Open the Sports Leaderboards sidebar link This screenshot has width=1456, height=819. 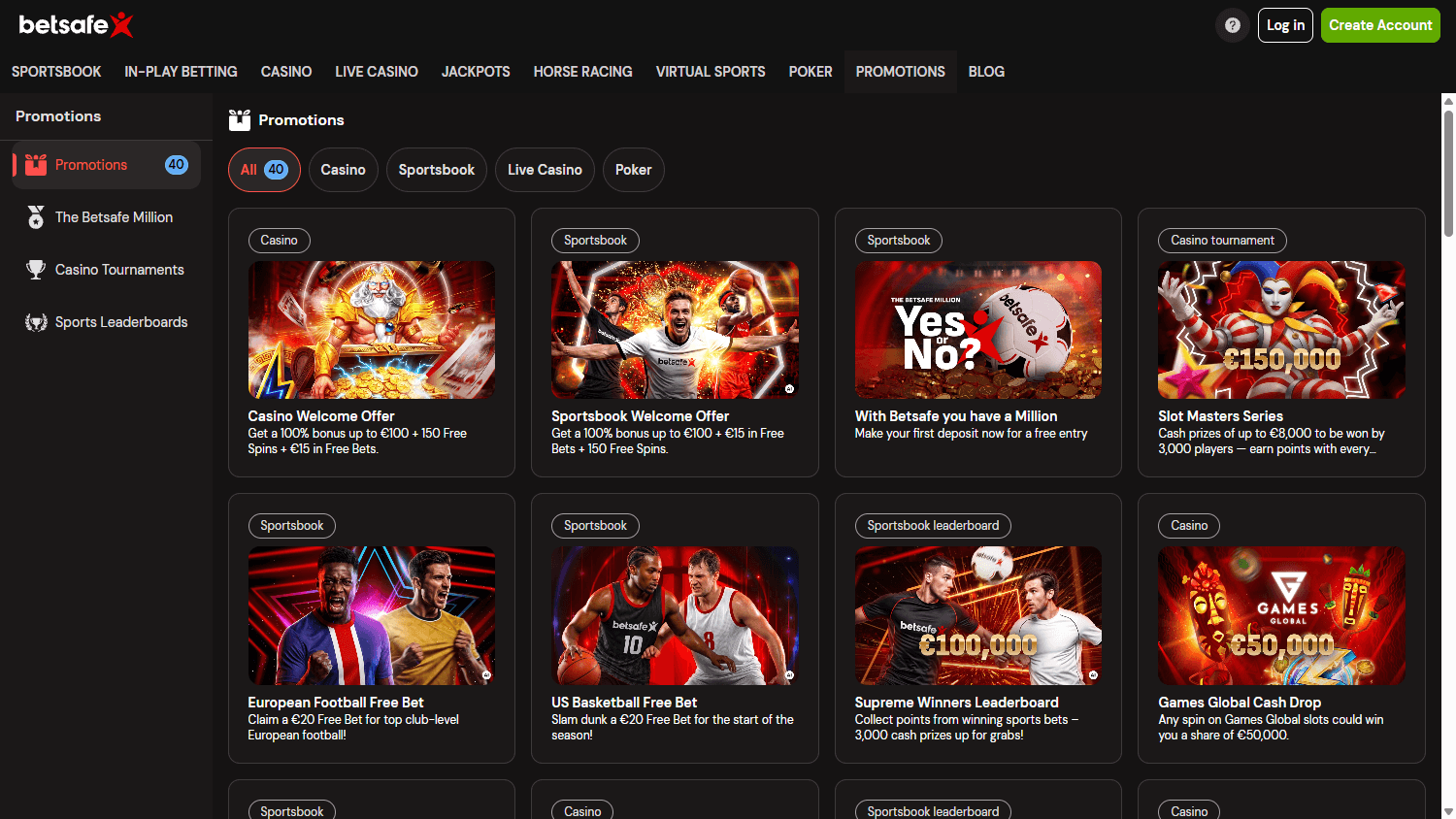point(106,322)
